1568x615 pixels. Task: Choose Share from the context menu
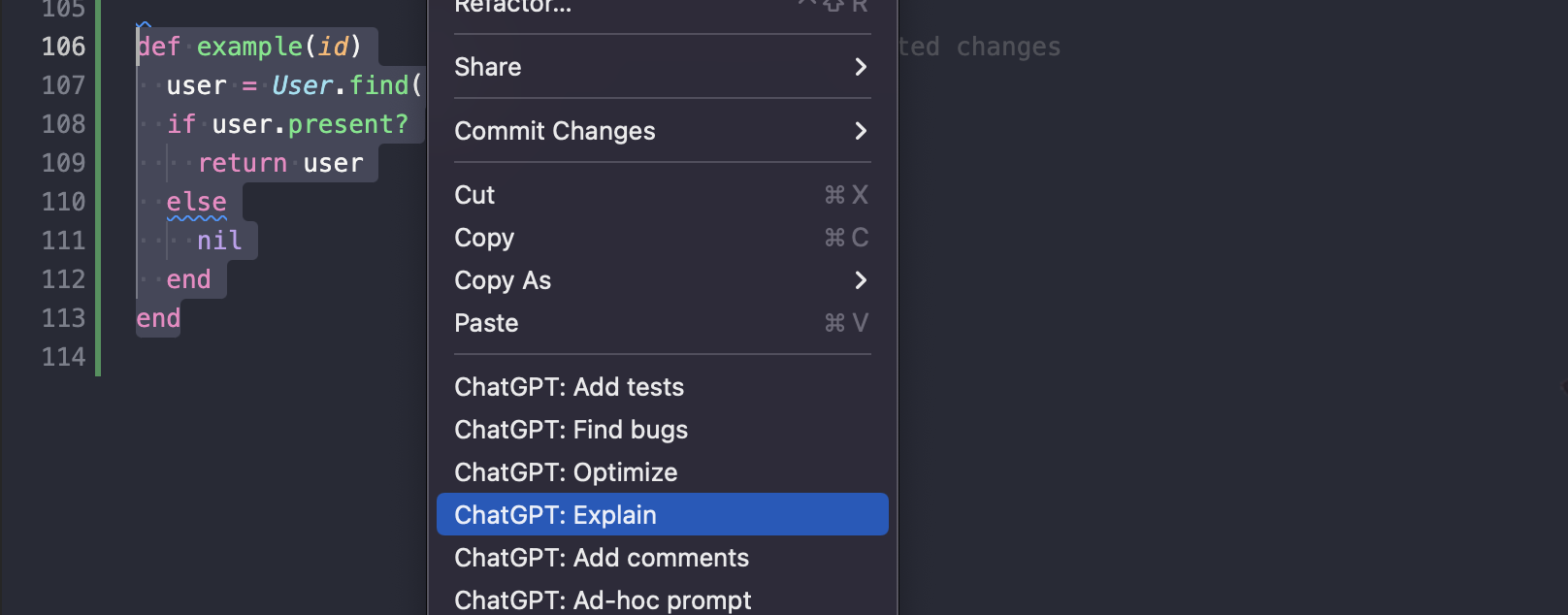[x=488, y=67]
